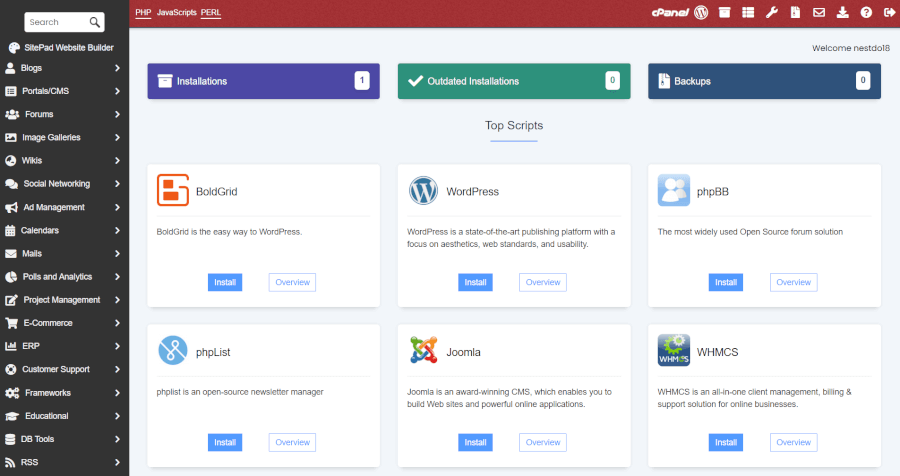Install WHMCS

point(726,442)
